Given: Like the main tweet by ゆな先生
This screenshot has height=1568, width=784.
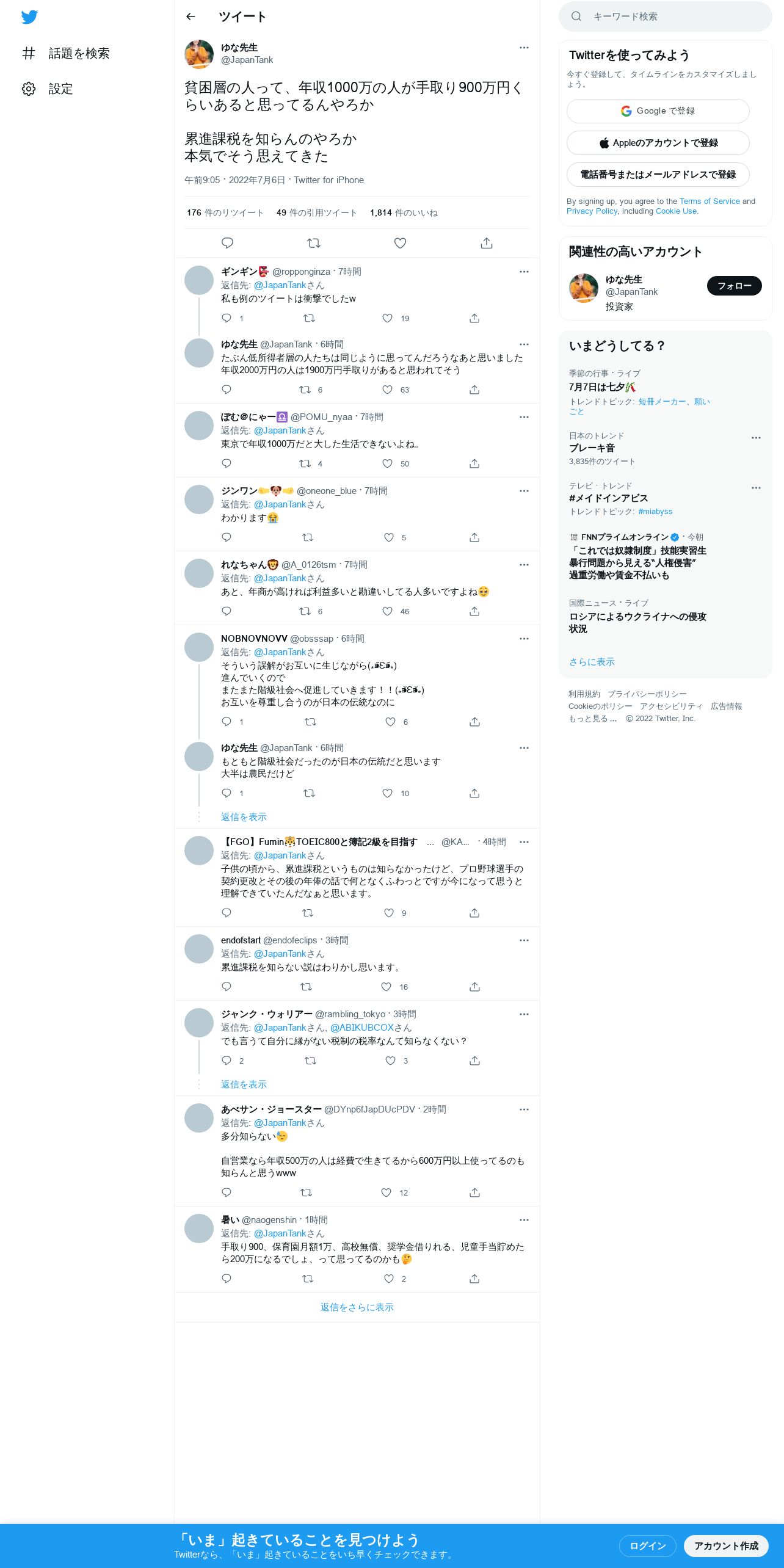Looking at the screenshot, I should point(400,243).
